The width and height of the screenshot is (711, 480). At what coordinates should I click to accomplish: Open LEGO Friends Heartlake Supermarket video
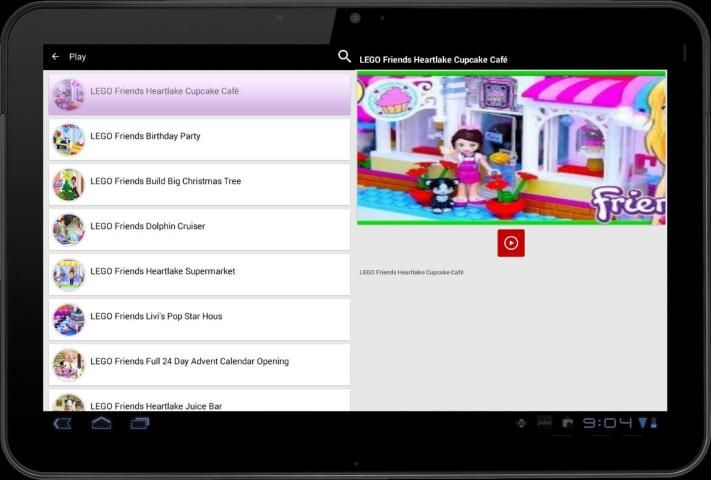(162, 272)
